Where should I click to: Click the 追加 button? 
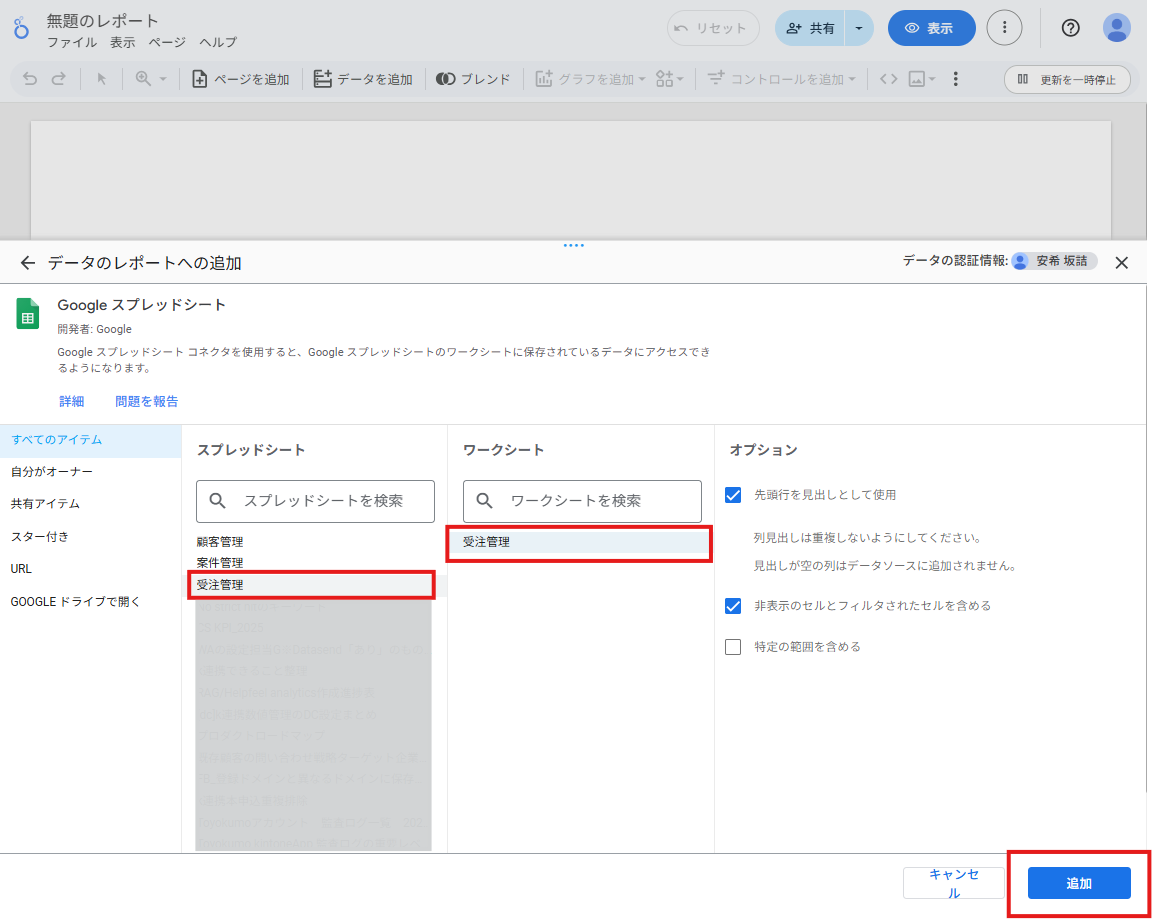coord(1079,883)
